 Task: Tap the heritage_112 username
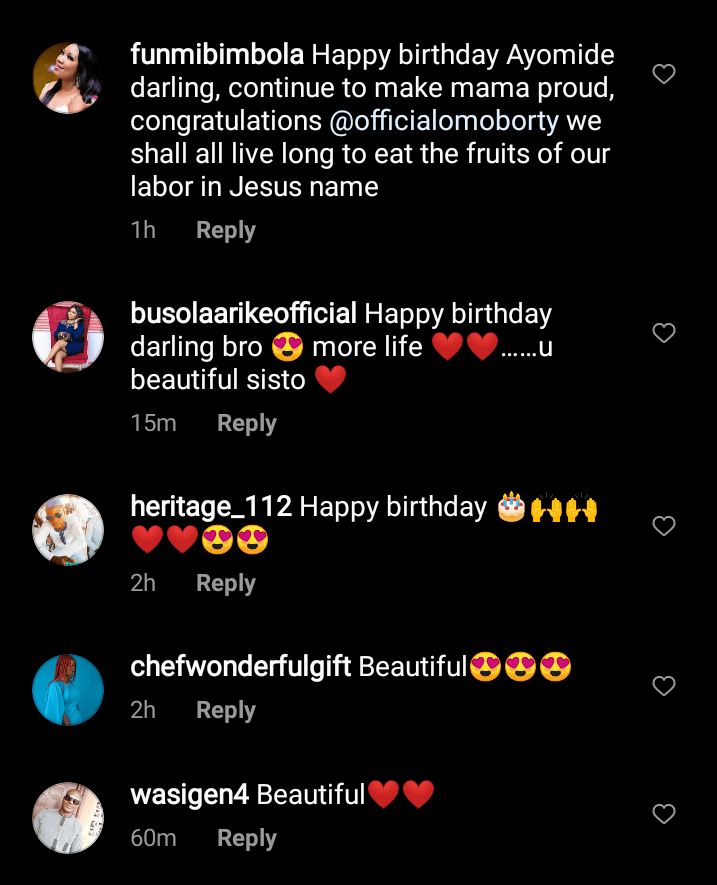[x=210, y=507]
